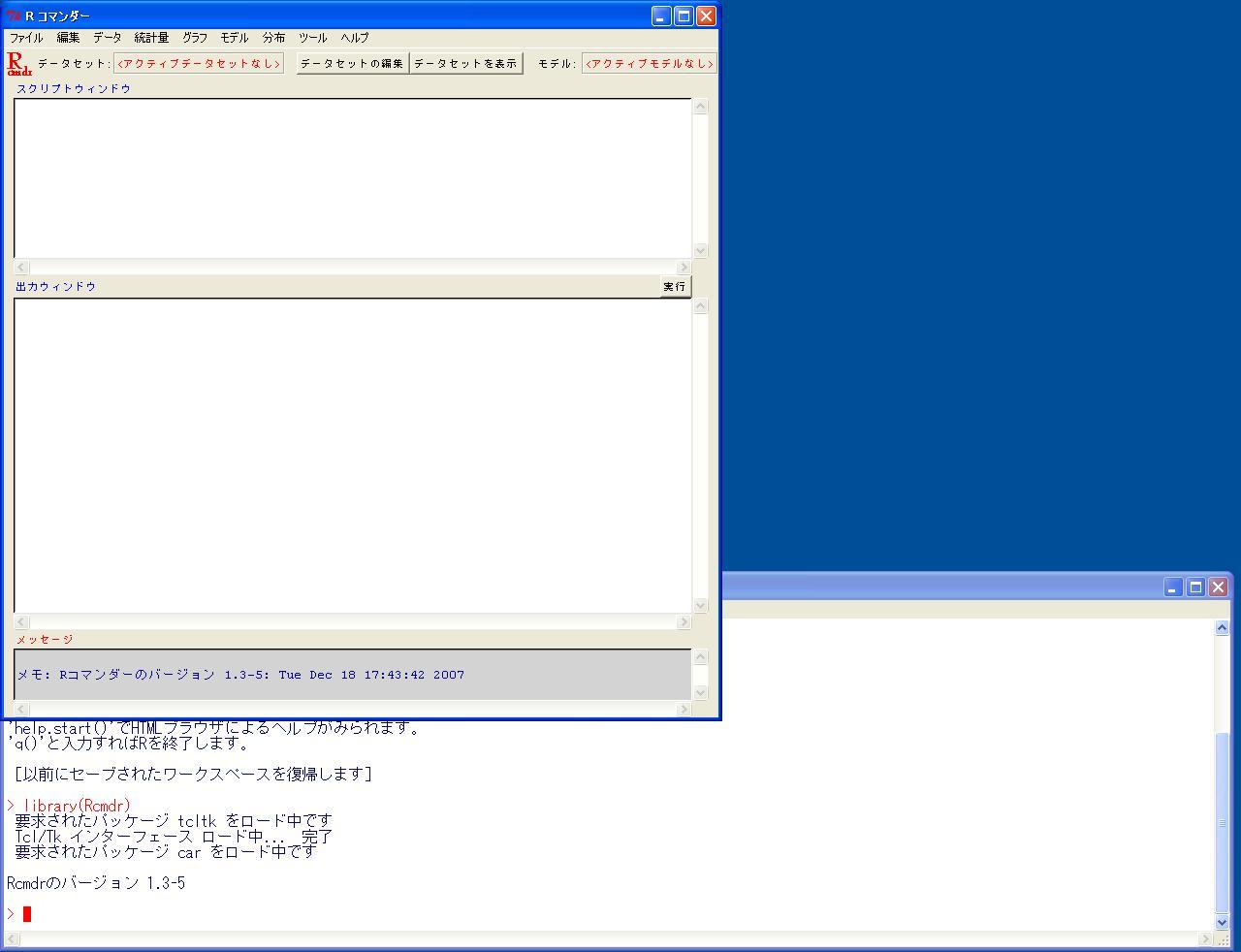The image size is (1241, 952).
Task: Click inside the script window text area
Action: pyautogui.click(x=352, y=178)
